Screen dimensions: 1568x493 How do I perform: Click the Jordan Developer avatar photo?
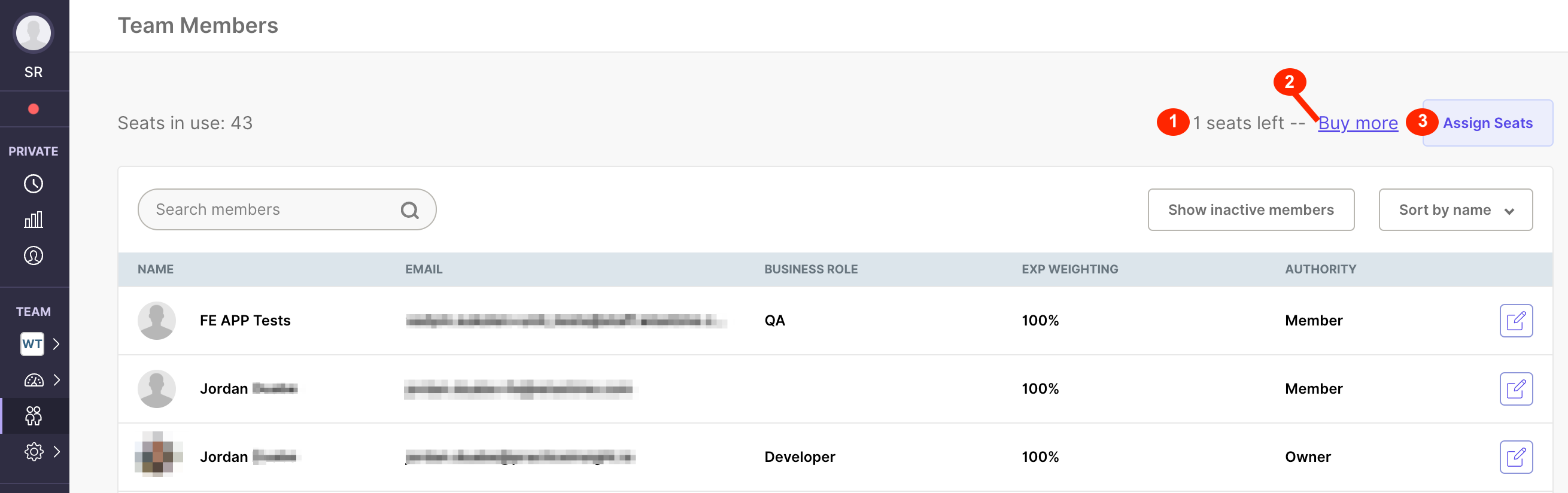pos(158,454)
